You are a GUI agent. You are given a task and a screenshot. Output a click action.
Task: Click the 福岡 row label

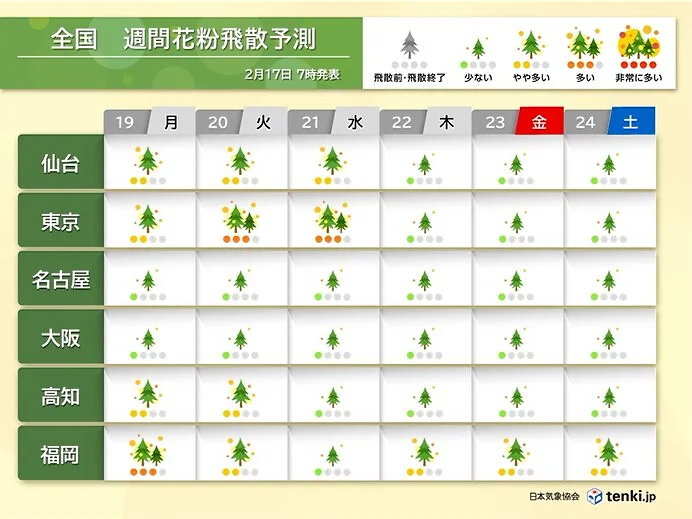[61, 453]
